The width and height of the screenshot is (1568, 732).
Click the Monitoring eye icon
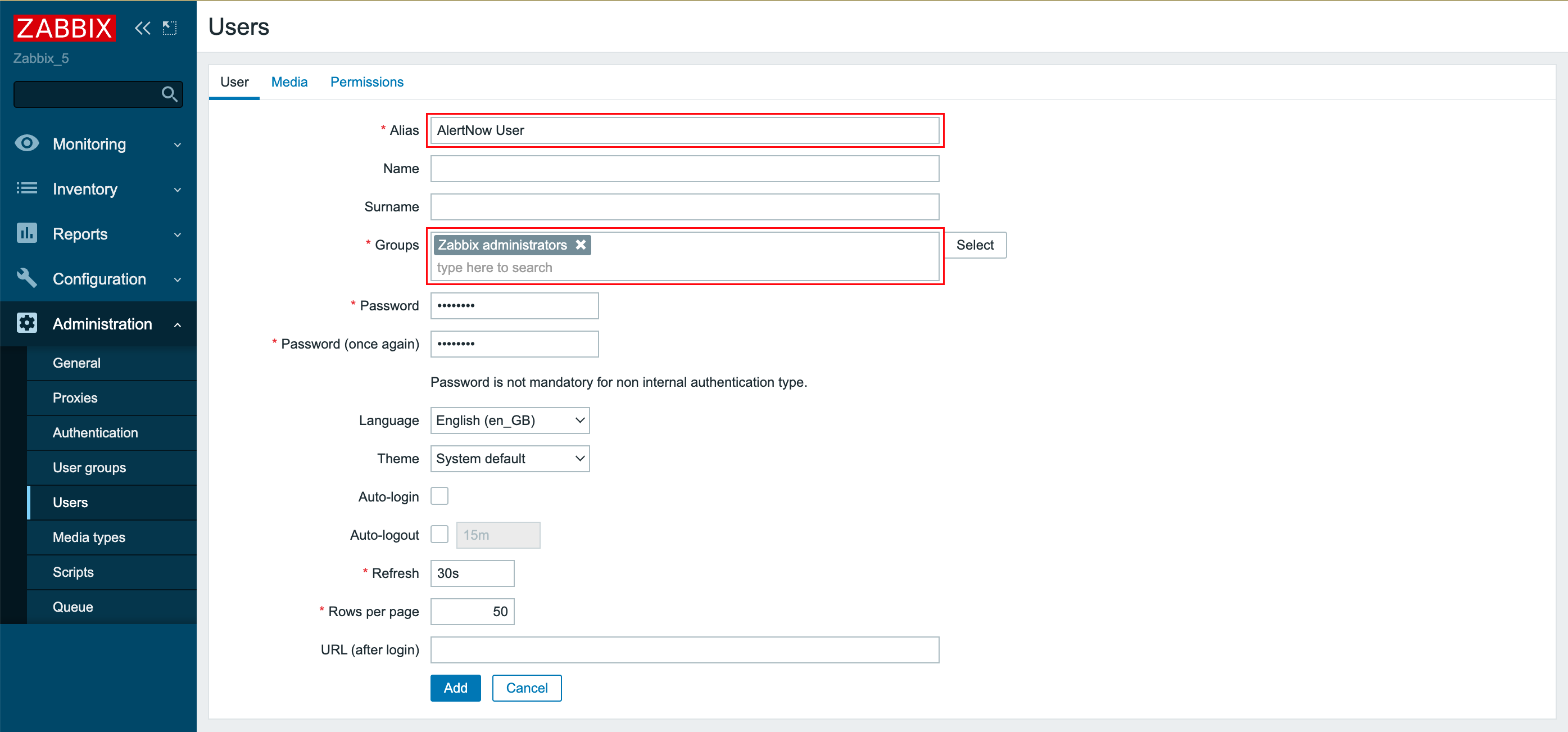point(27,144)
